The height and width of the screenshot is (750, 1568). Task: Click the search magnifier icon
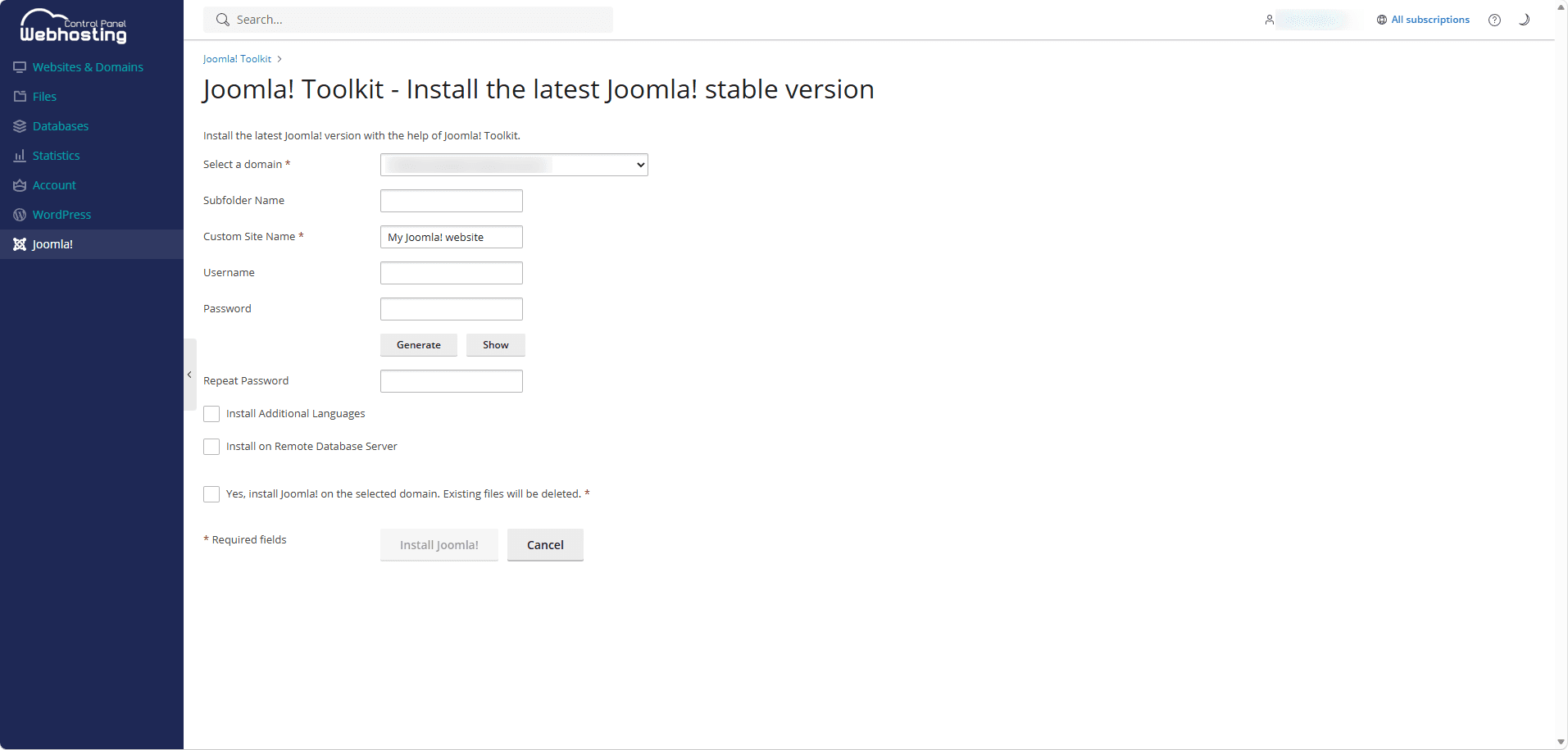pos(222,20)
